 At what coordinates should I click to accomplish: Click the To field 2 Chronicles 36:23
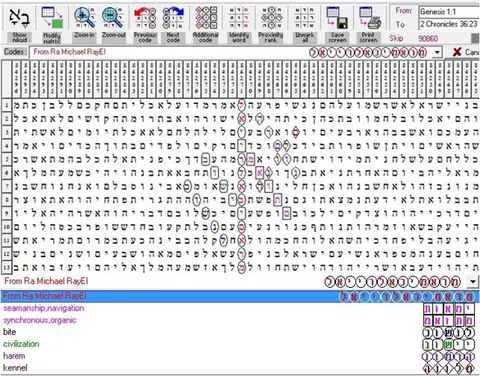449,24
